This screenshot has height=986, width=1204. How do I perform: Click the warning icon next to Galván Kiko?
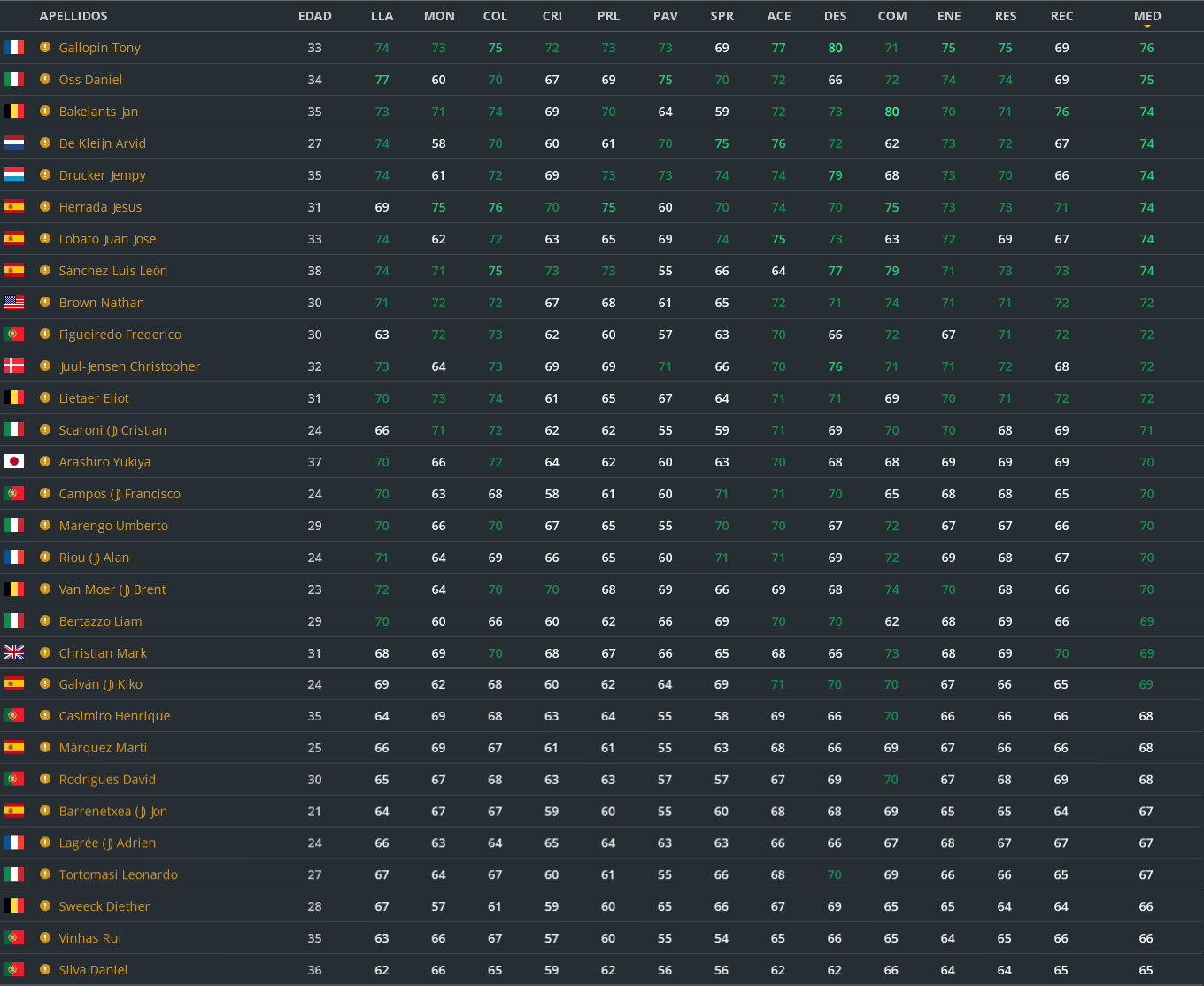(x=45, y=683)
